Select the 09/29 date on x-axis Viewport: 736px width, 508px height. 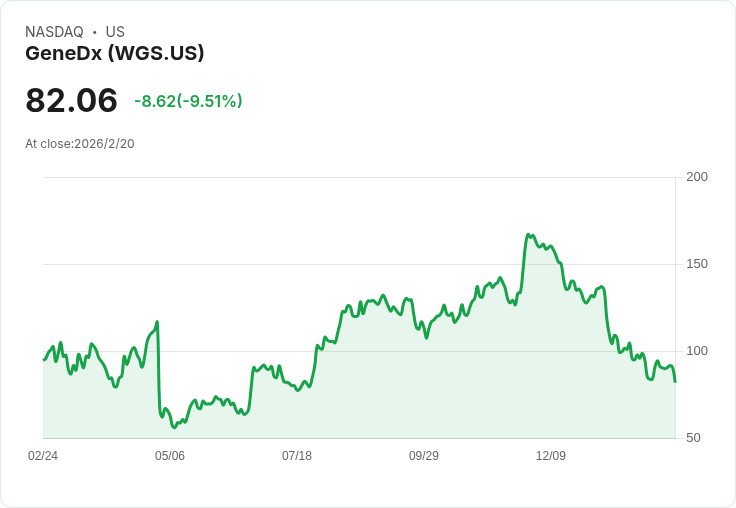pos(424,456)
